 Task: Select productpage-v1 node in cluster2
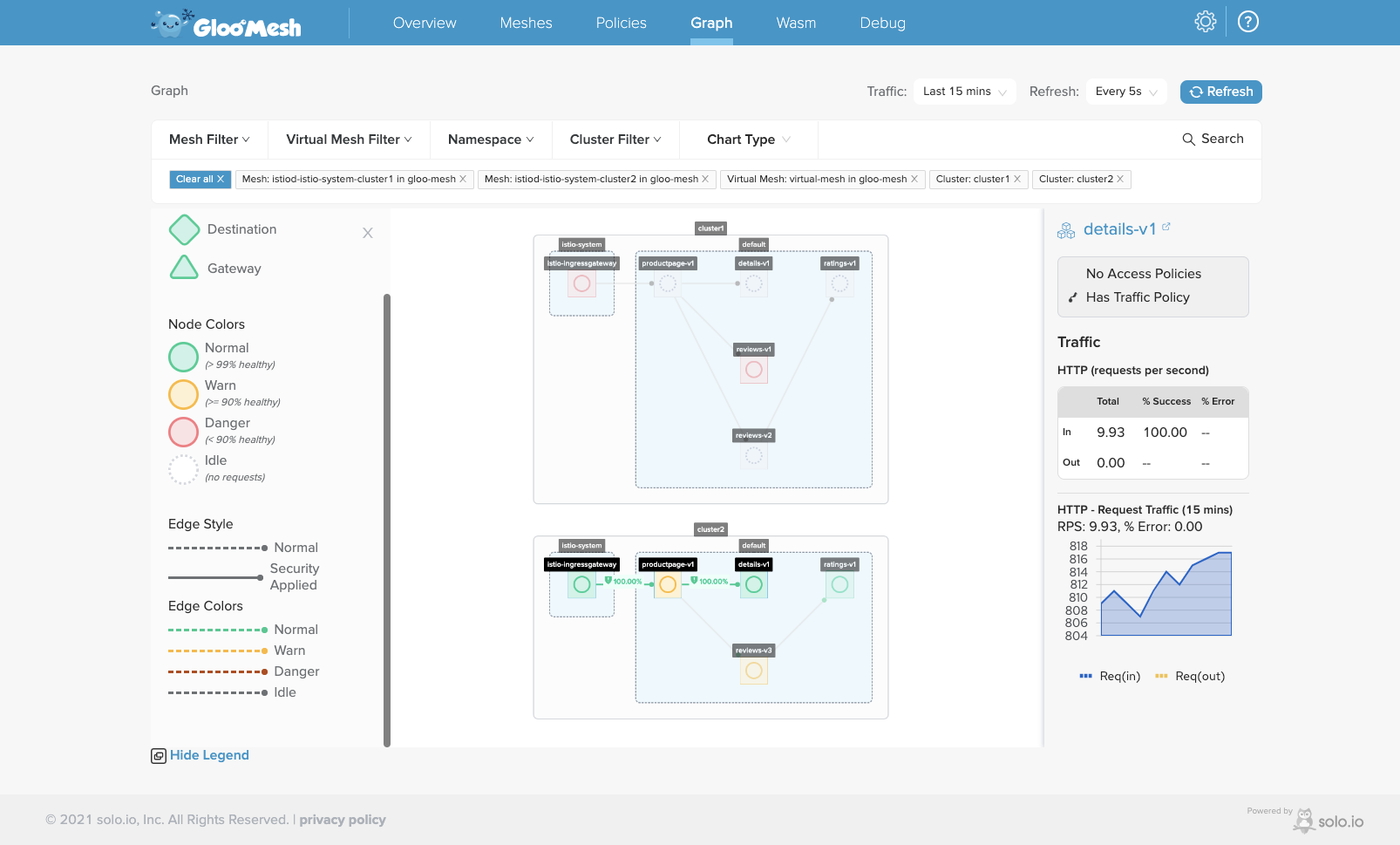[668, 584]
